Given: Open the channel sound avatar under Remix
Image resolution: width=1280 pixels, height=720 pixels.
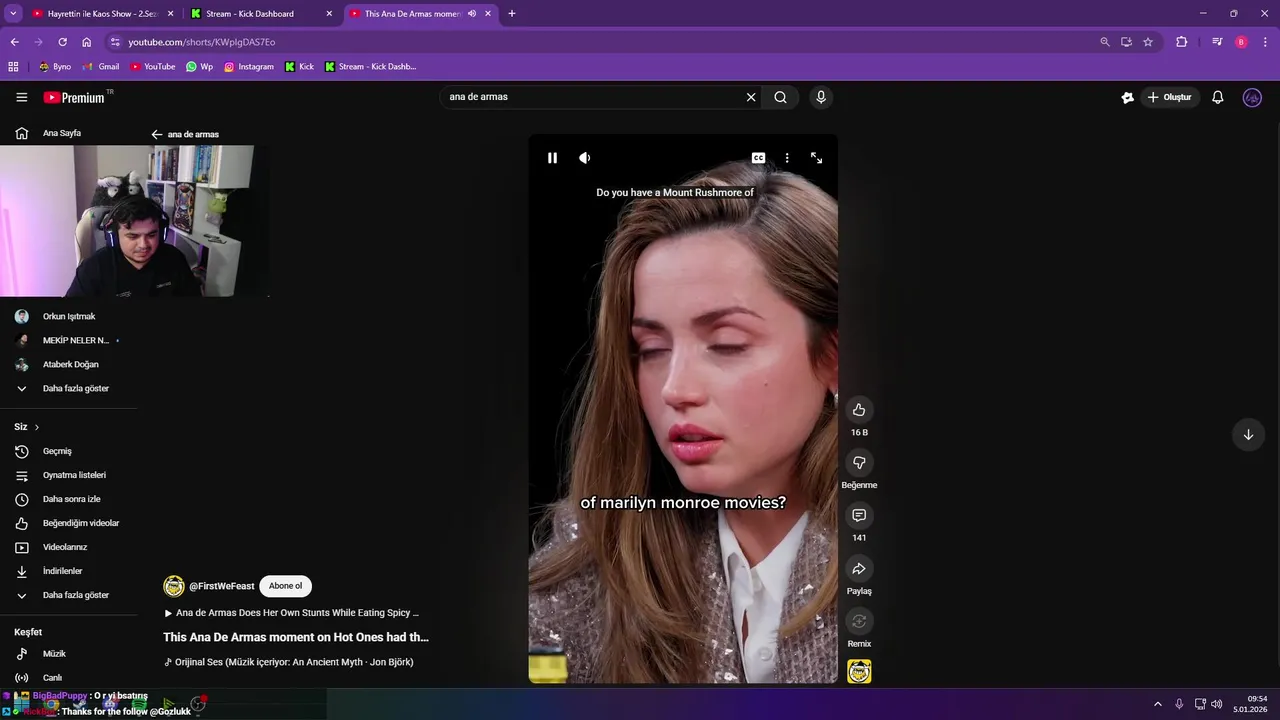Looking at the screenshot, I should (859, 672).
